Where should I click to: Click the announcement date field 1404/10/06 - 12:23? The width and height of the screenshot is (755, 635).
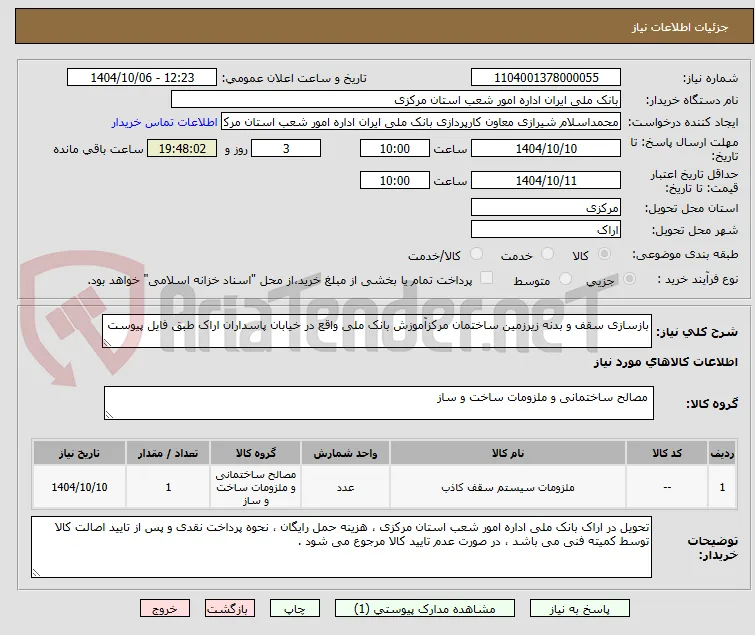coord(142,78)
